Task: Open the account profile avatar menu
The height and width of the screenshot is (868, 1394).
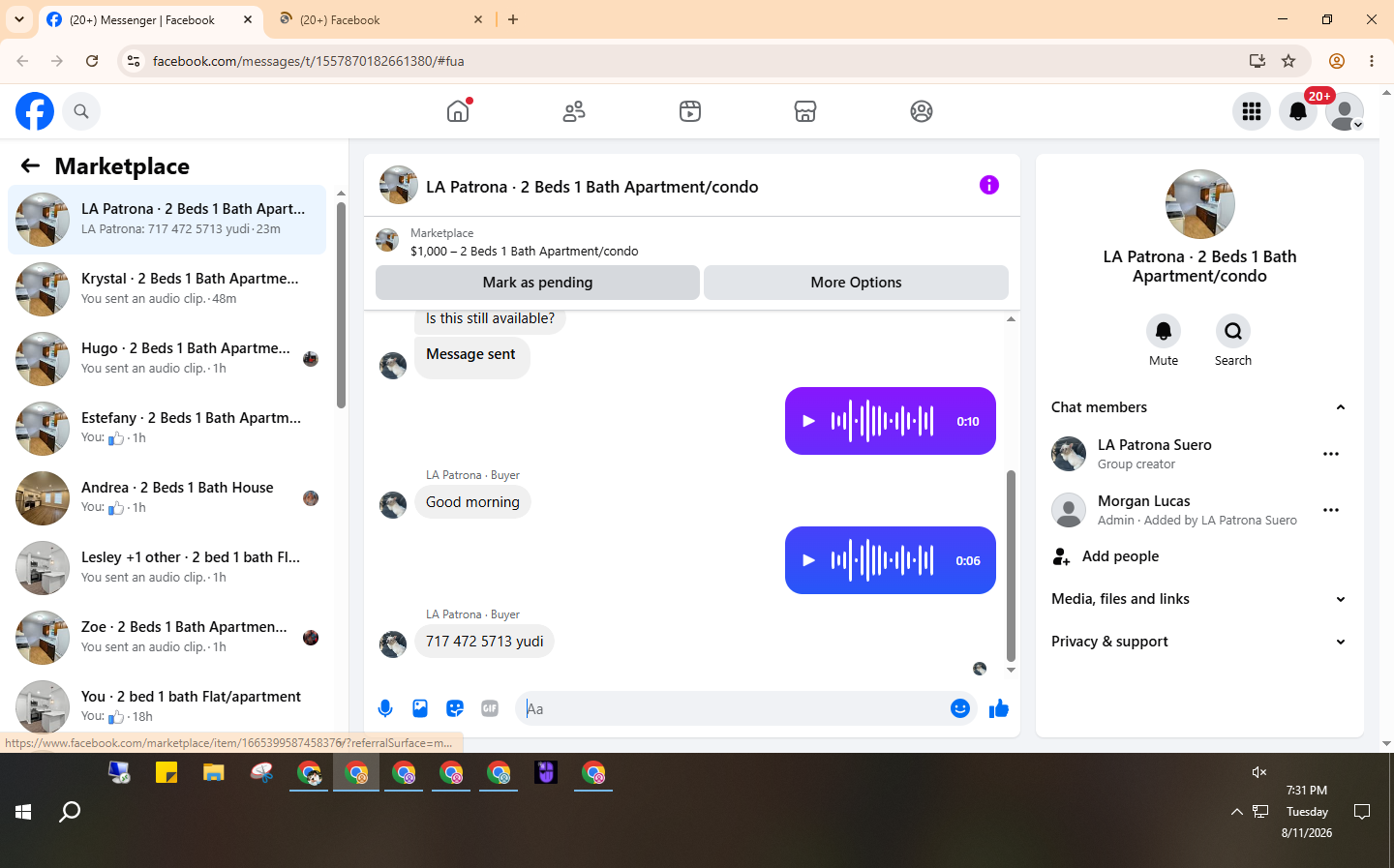Action: tap(1345, 111)
